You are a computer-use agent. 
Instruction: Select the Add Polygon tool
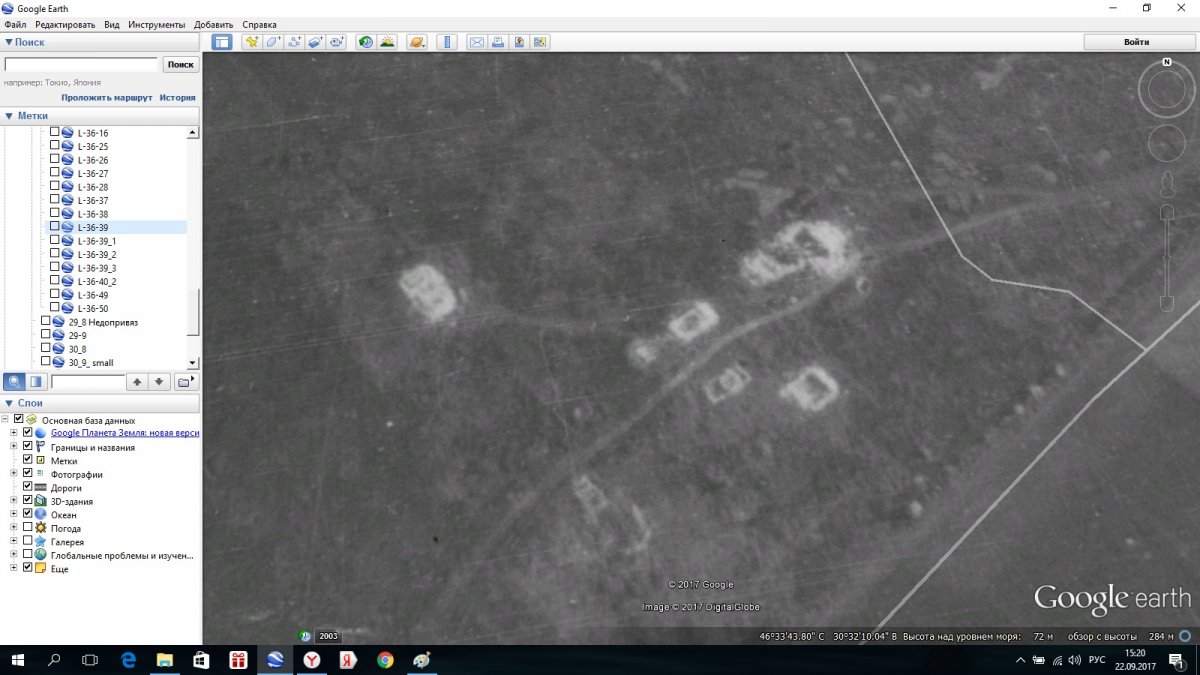(273, 42)
